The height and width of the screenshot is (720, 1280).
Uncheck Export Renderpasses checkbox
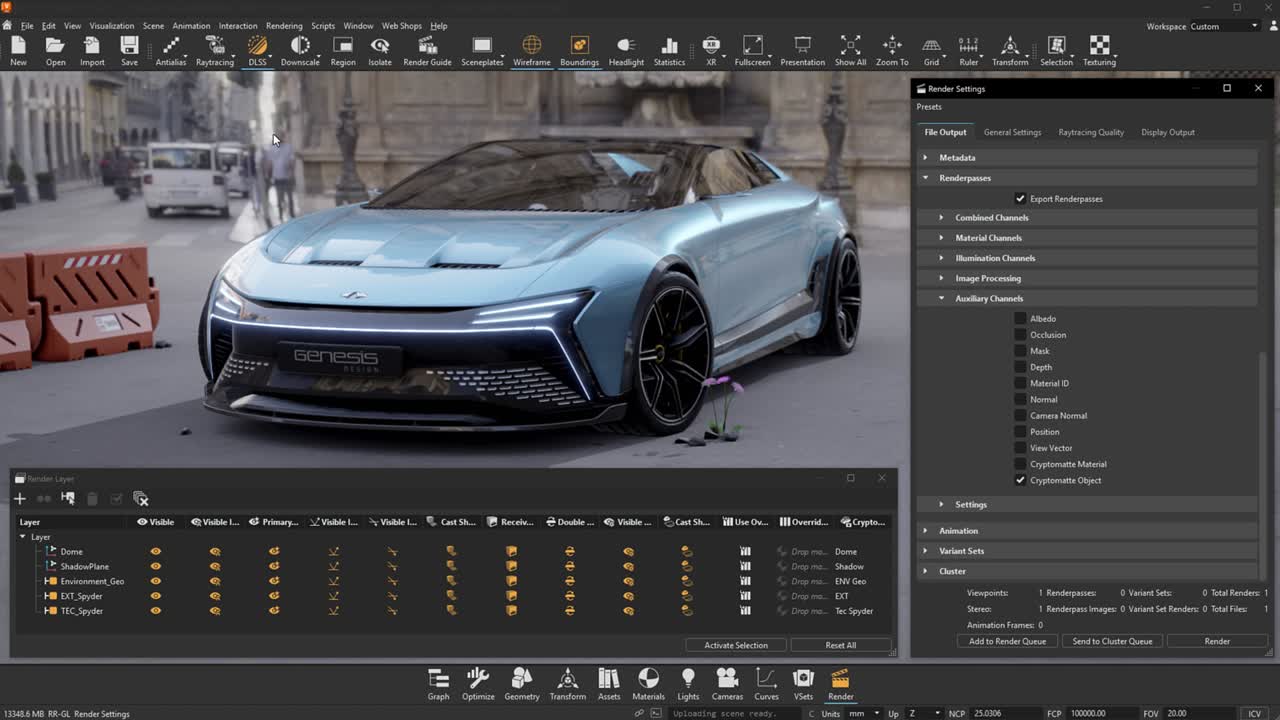pyautogui.click(x=1020, y=199)
